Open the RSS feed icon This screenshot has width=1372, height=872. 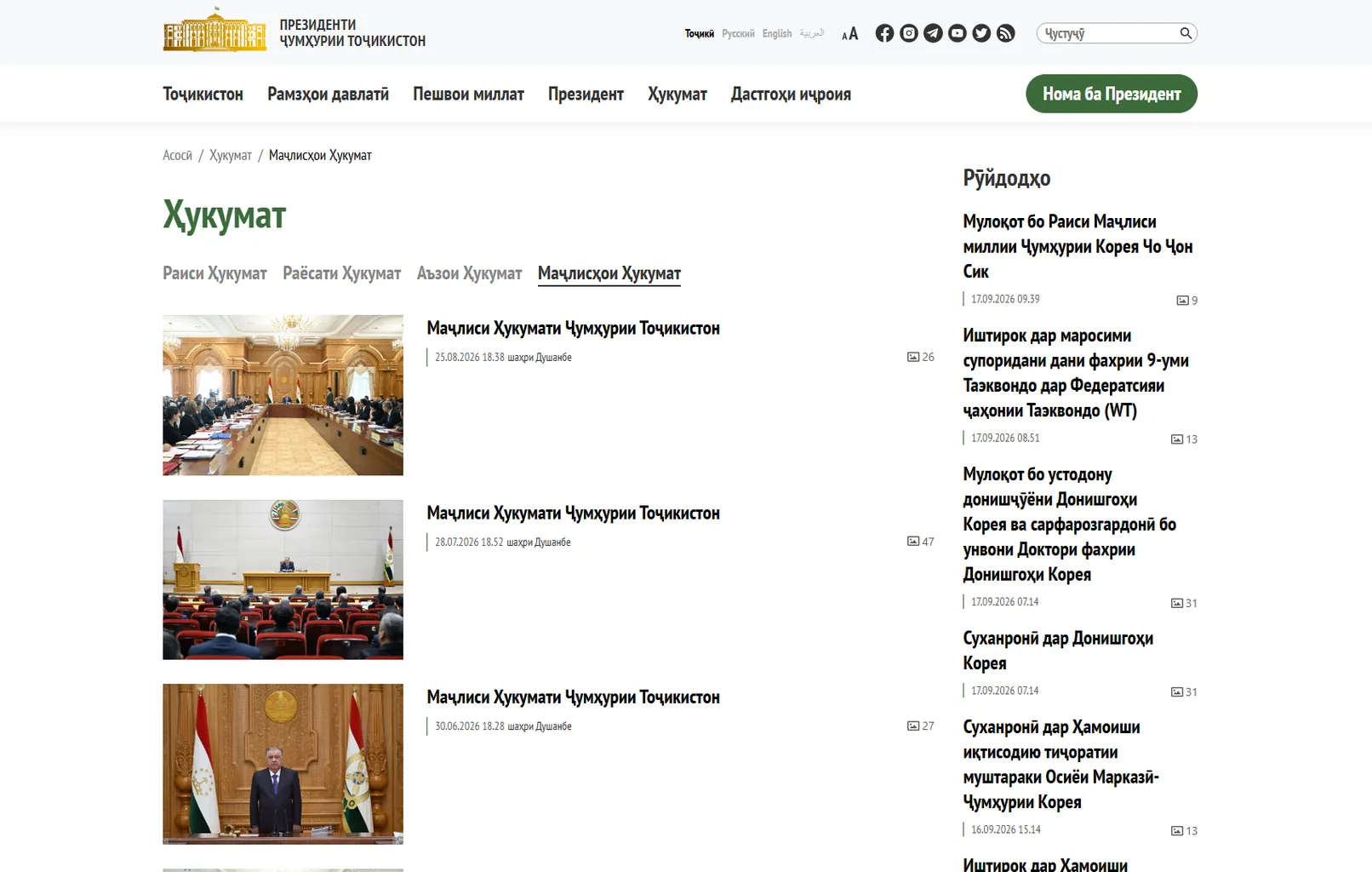coord(1006,33)
